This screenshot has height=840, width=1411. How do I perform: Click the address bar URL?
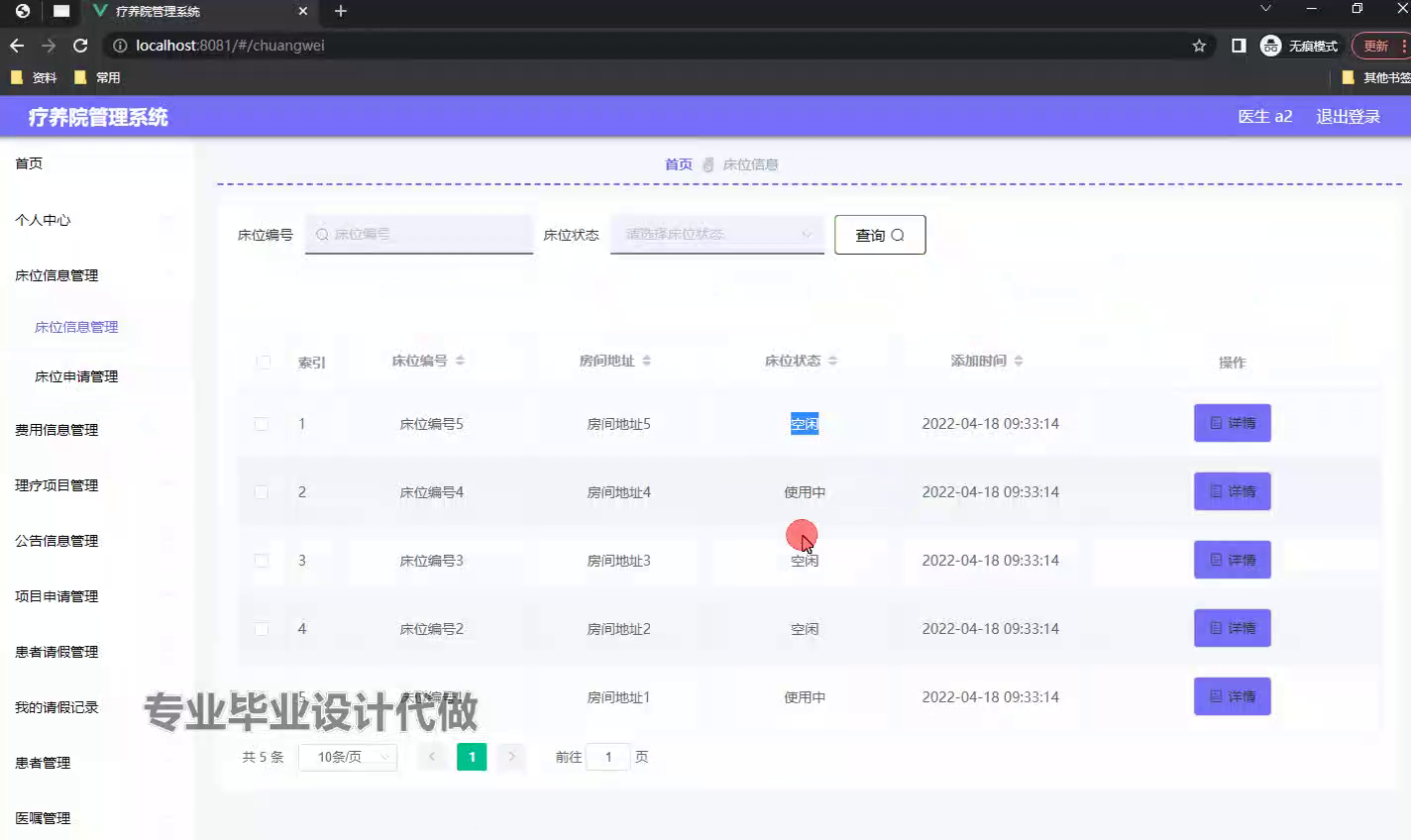(230, 46)
